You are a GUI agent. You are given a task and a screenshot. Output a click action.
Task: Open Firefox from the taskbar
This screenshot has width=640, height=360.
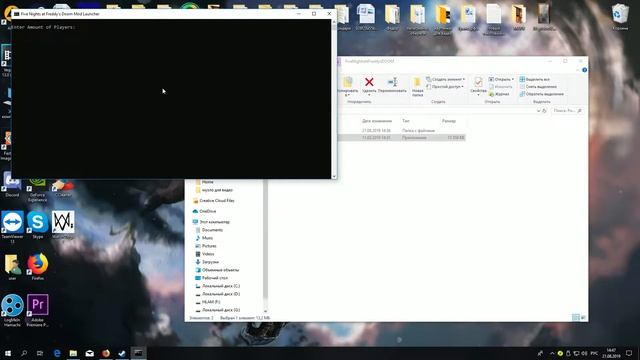pyautogui.click(x=106, y=353)
